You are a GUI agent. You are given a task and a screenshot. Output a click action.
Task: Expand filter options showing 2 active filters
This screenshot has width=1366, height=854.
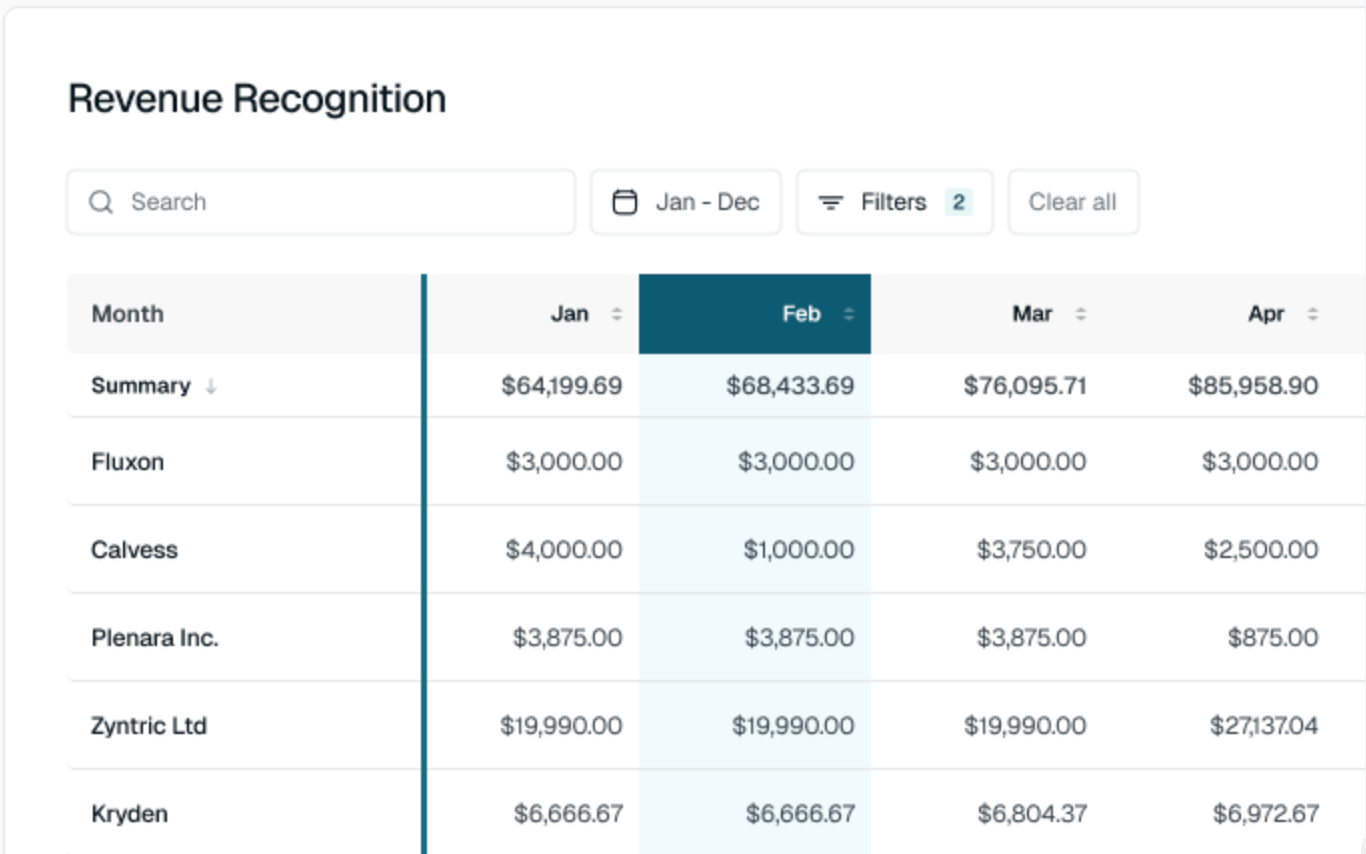click(x=893, y=202)
